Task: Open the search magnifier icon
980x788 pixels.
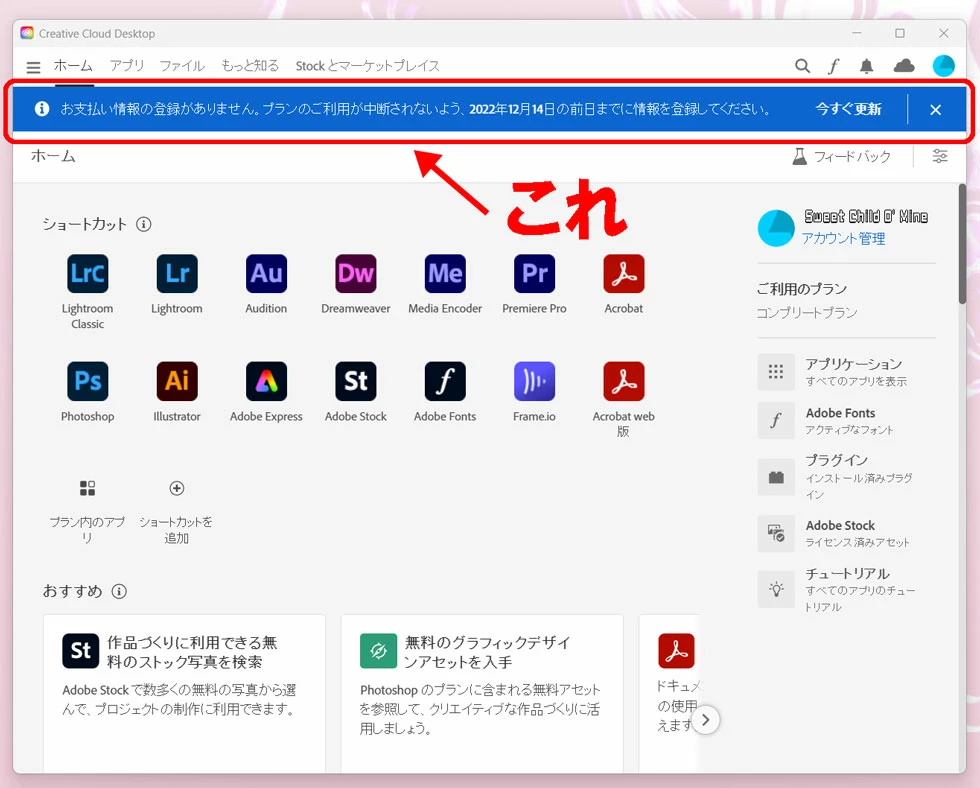Action: (x=802, y=66)
